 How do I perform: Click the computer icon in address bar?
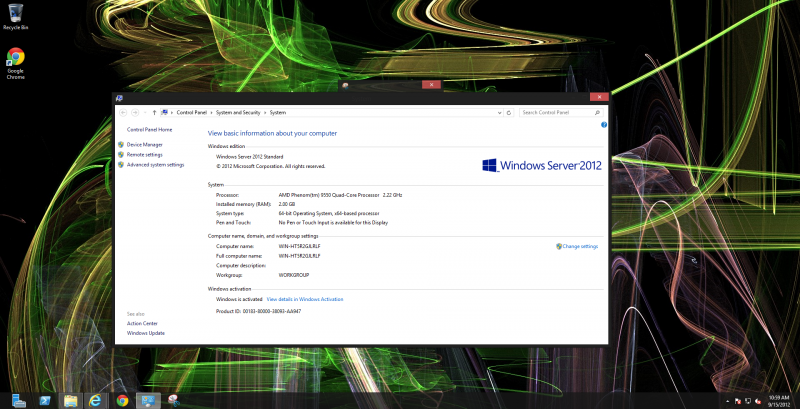pos(165,112)
